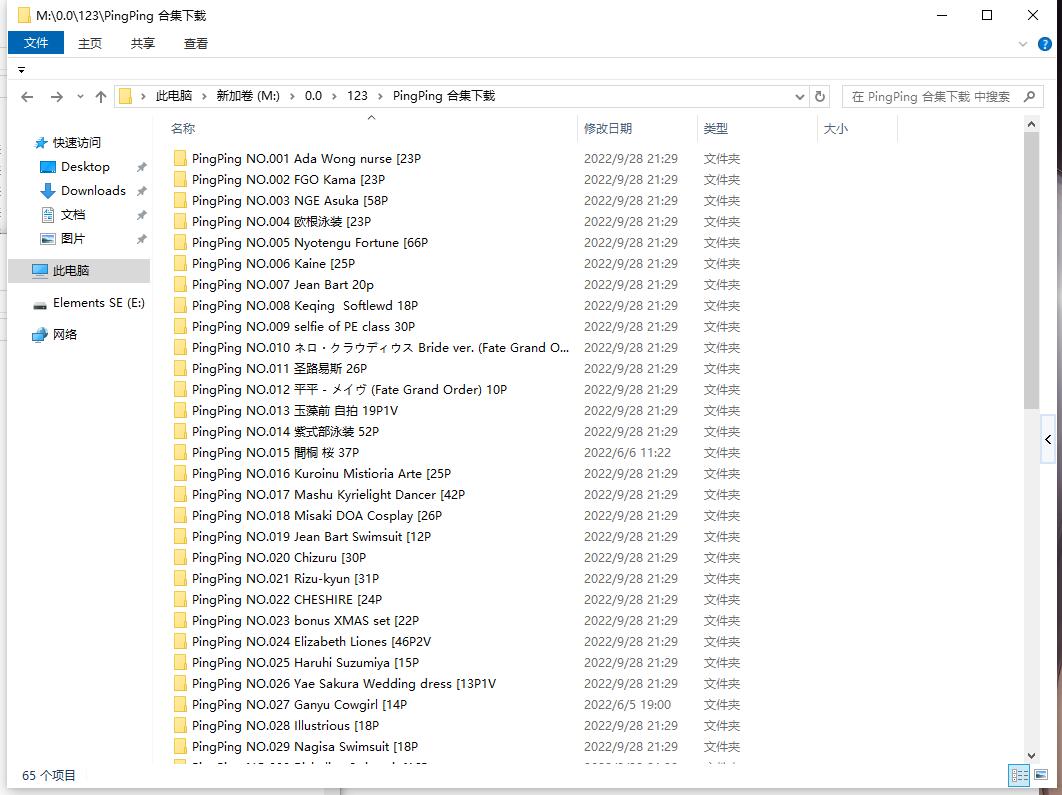Unpin Downloads using its pin icon

click(x=142, y=191)
